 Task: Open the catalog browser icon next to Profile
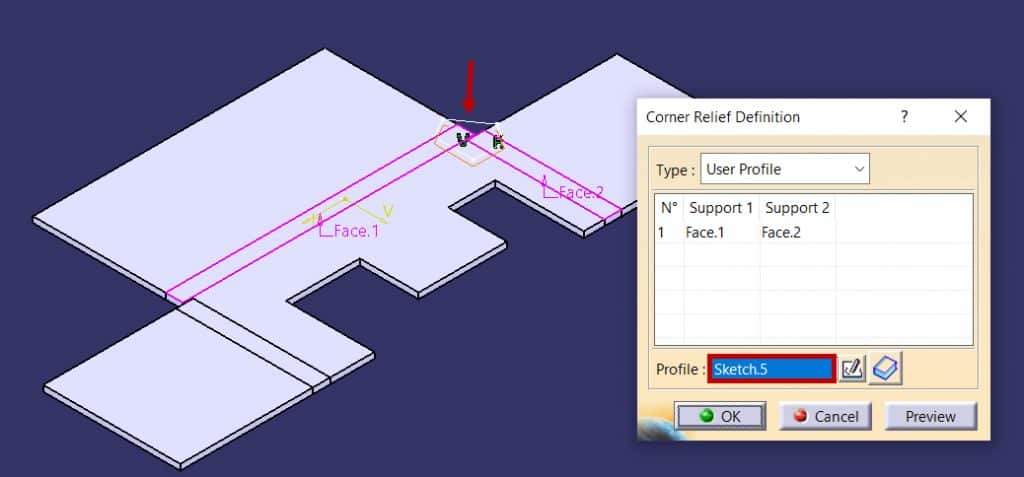[x=886, y=369]
